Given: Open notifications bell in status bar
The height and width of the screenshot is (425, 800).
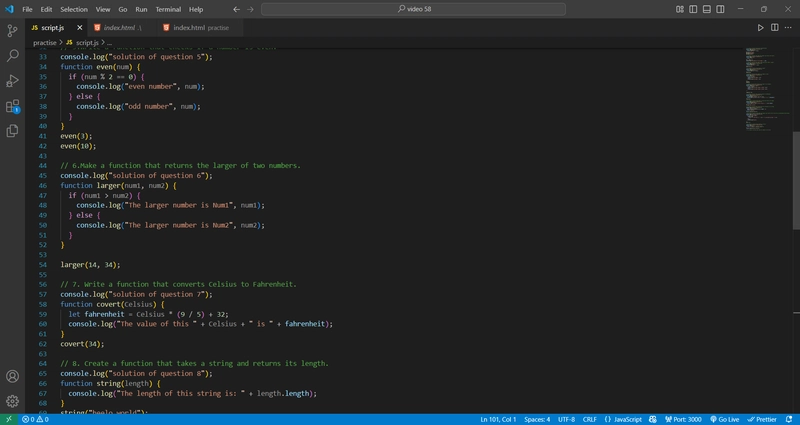Looking at the screenshot, I should tap(789, 419).
